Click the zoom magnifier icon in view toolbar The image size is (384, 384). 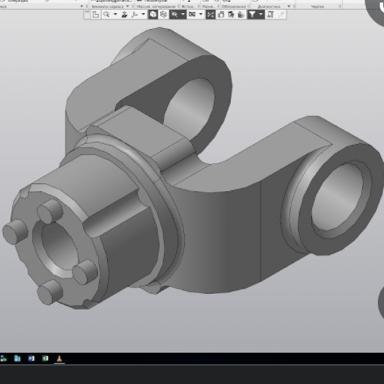[x=106, y=14]
